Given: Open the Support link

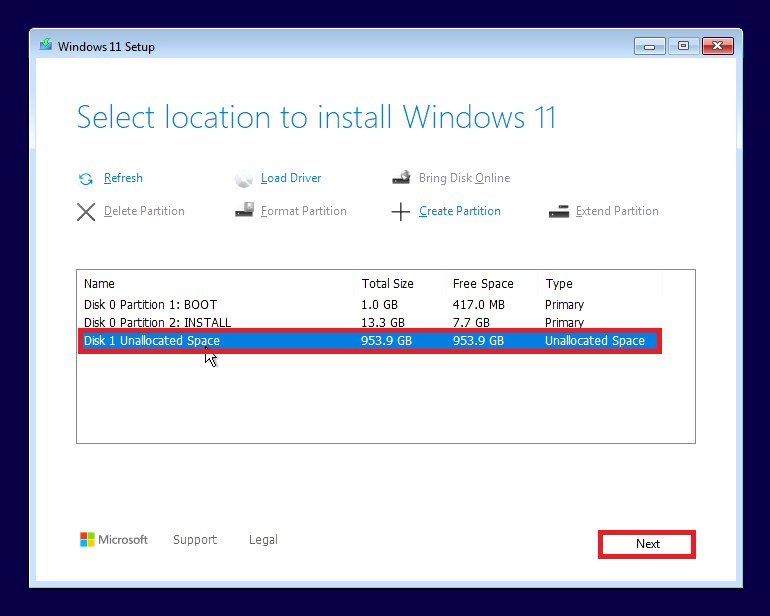Looking at the screenshot, I should pos(195,539).
